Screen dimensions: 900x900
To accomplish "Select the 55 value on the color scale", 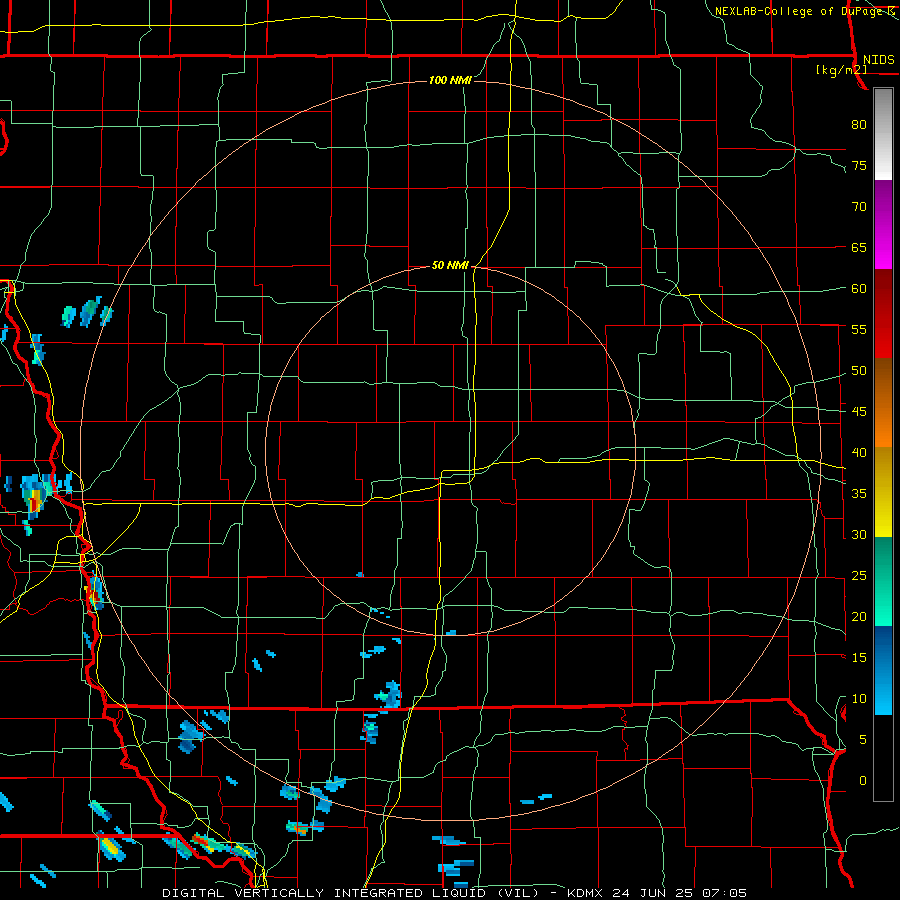I will [x=859, y=330].
